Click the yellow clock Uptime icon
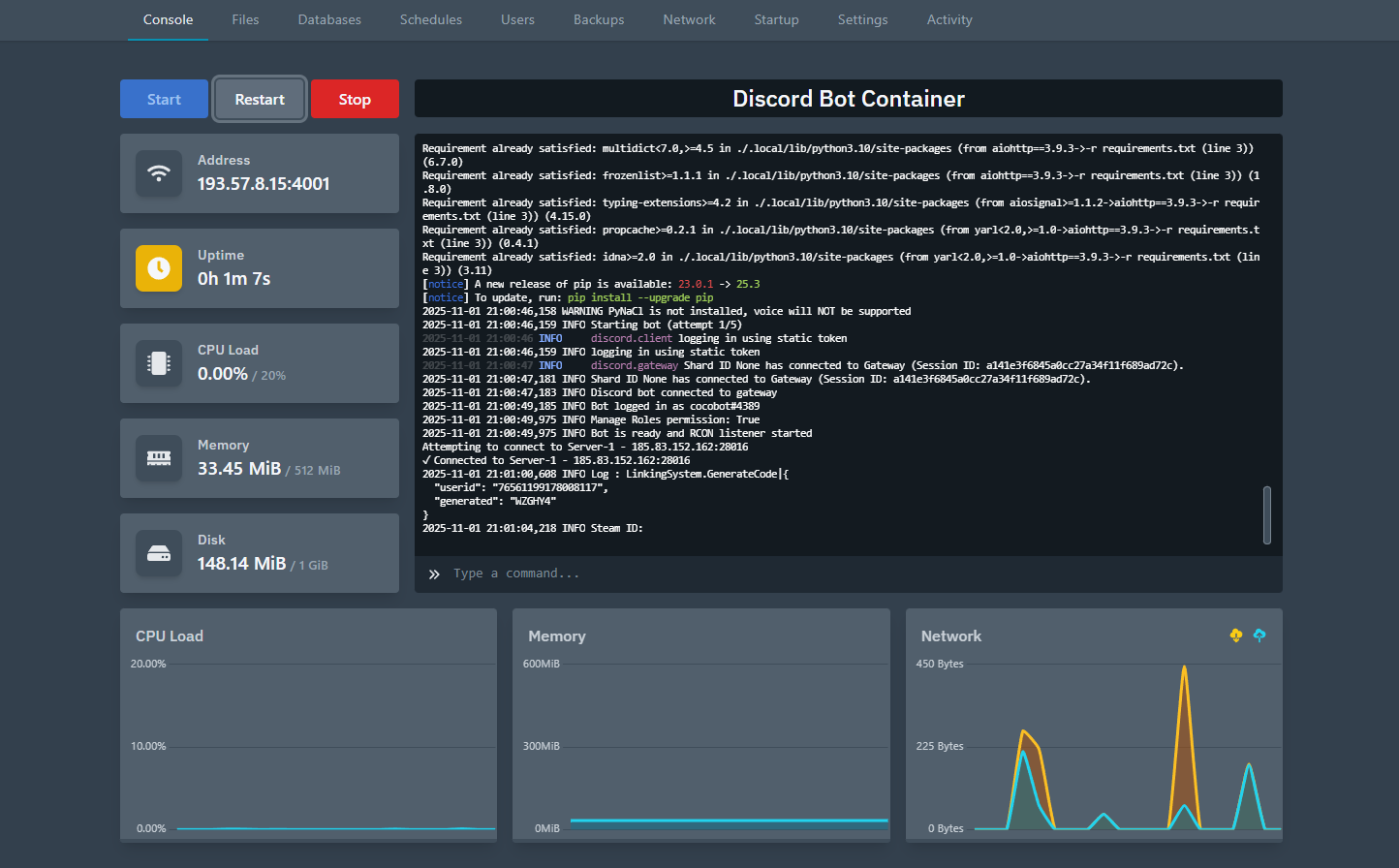Screen dimensions: 1399x868 159,268
